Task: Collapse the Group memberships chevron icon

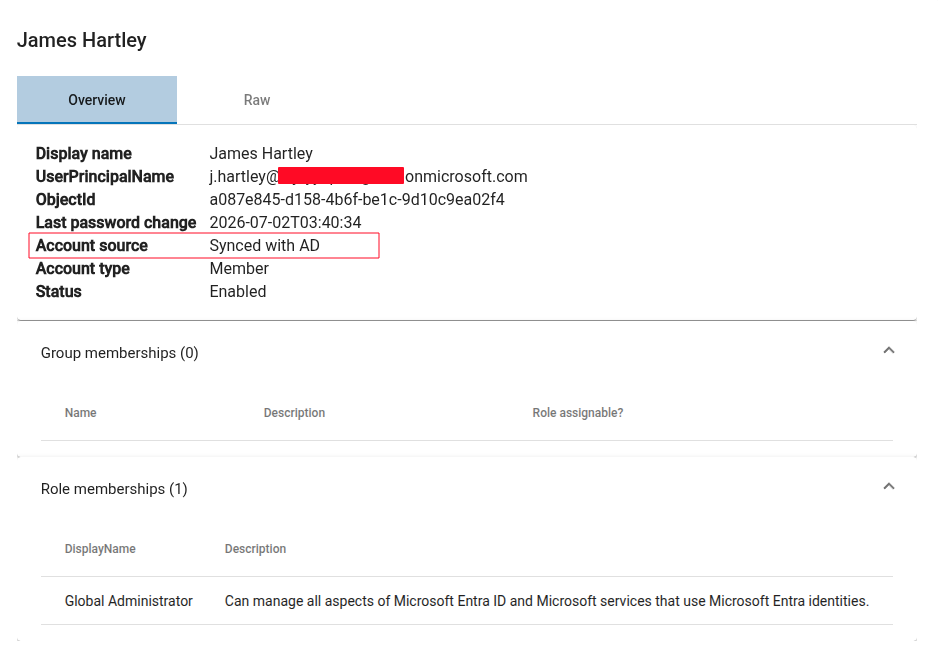Action: coord(888,351)
